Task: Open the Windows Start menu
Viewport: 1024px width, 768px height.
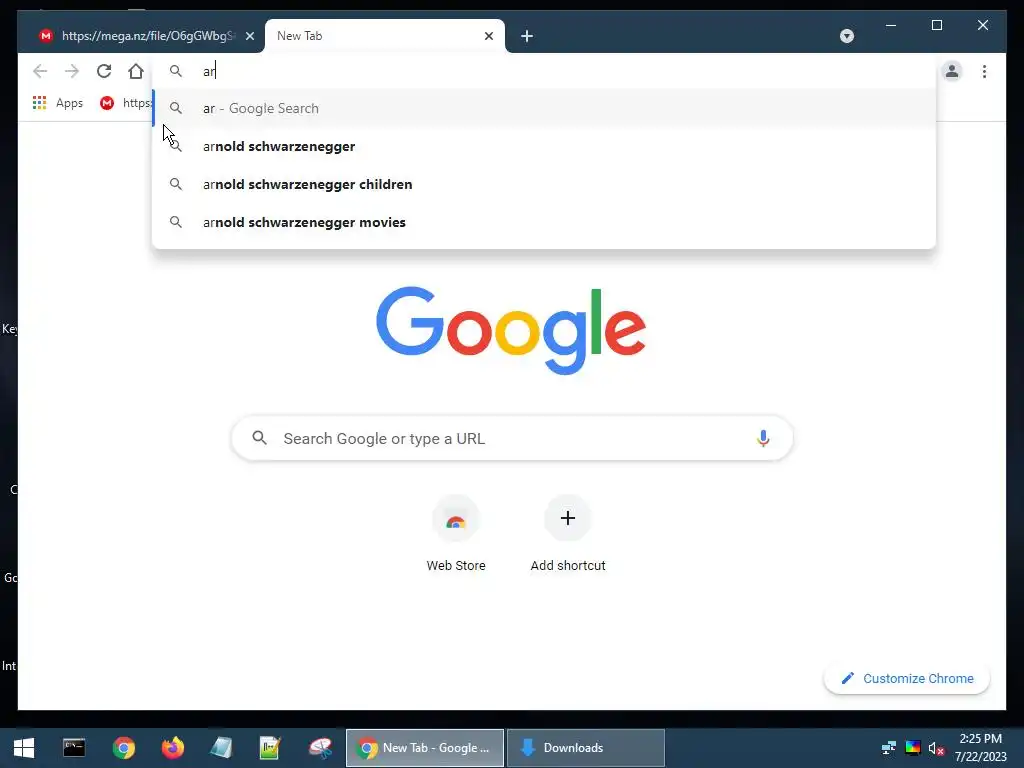Action: [24, 748]
